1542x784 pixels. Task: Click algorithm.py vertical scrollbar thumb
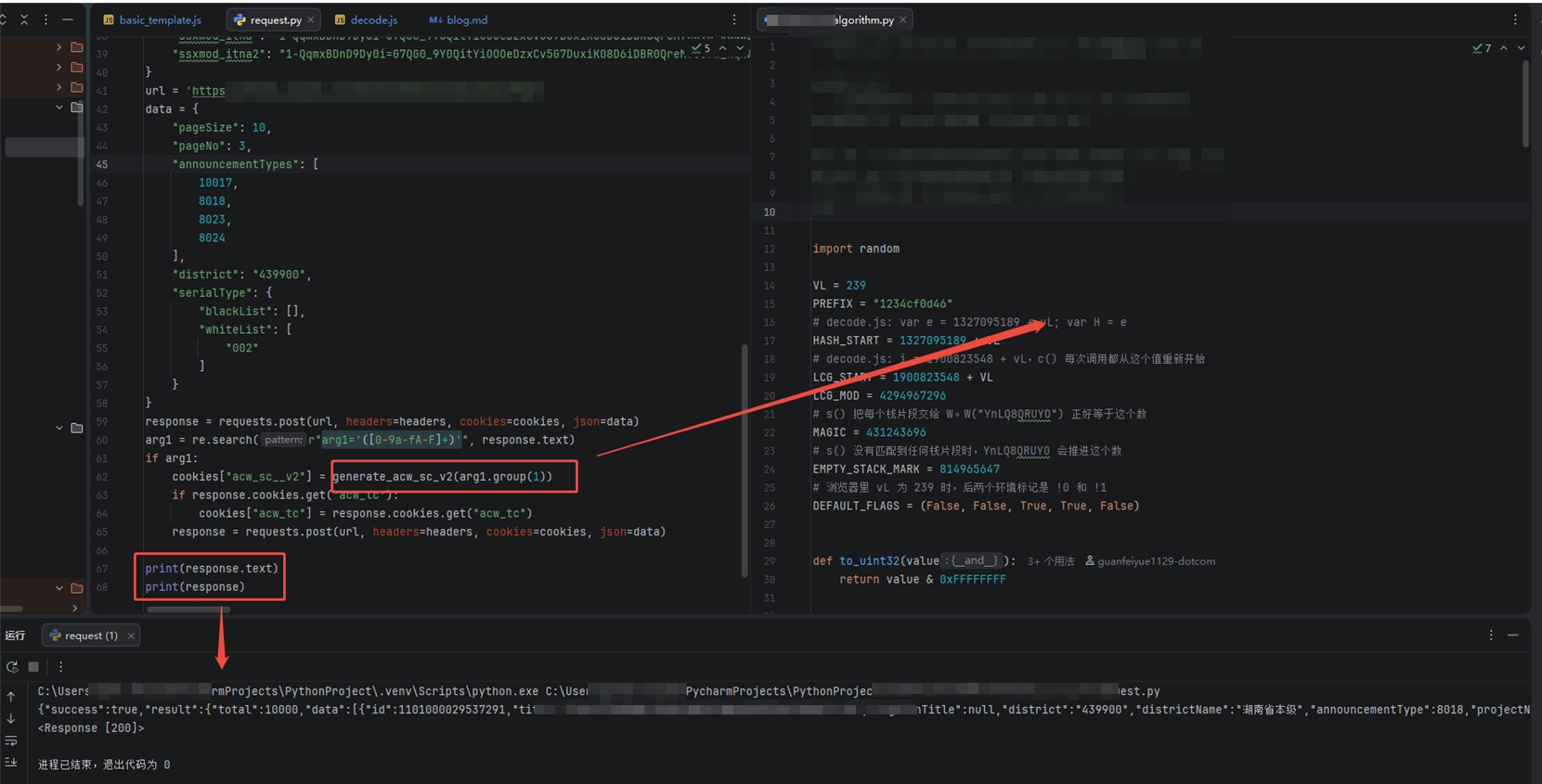pos(1525,105)
